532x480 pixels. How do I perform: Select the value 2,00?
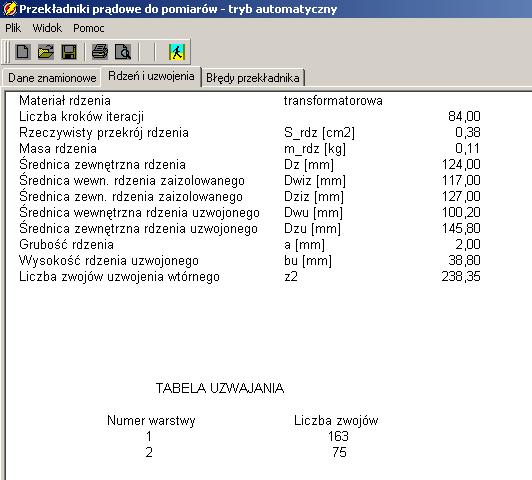click(468, 244)
